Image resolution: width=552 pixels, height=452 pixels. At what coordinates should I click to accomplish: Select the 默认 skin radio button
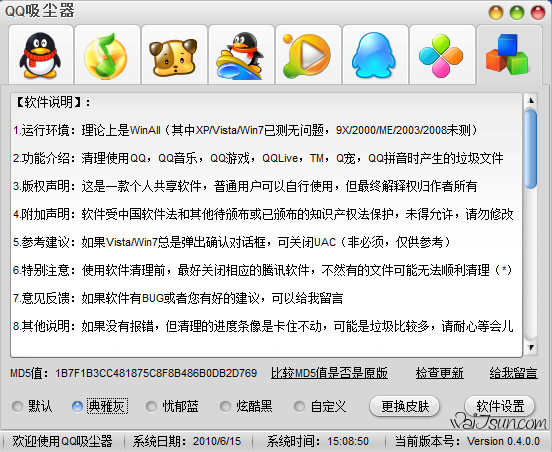(x=32, y=406)
